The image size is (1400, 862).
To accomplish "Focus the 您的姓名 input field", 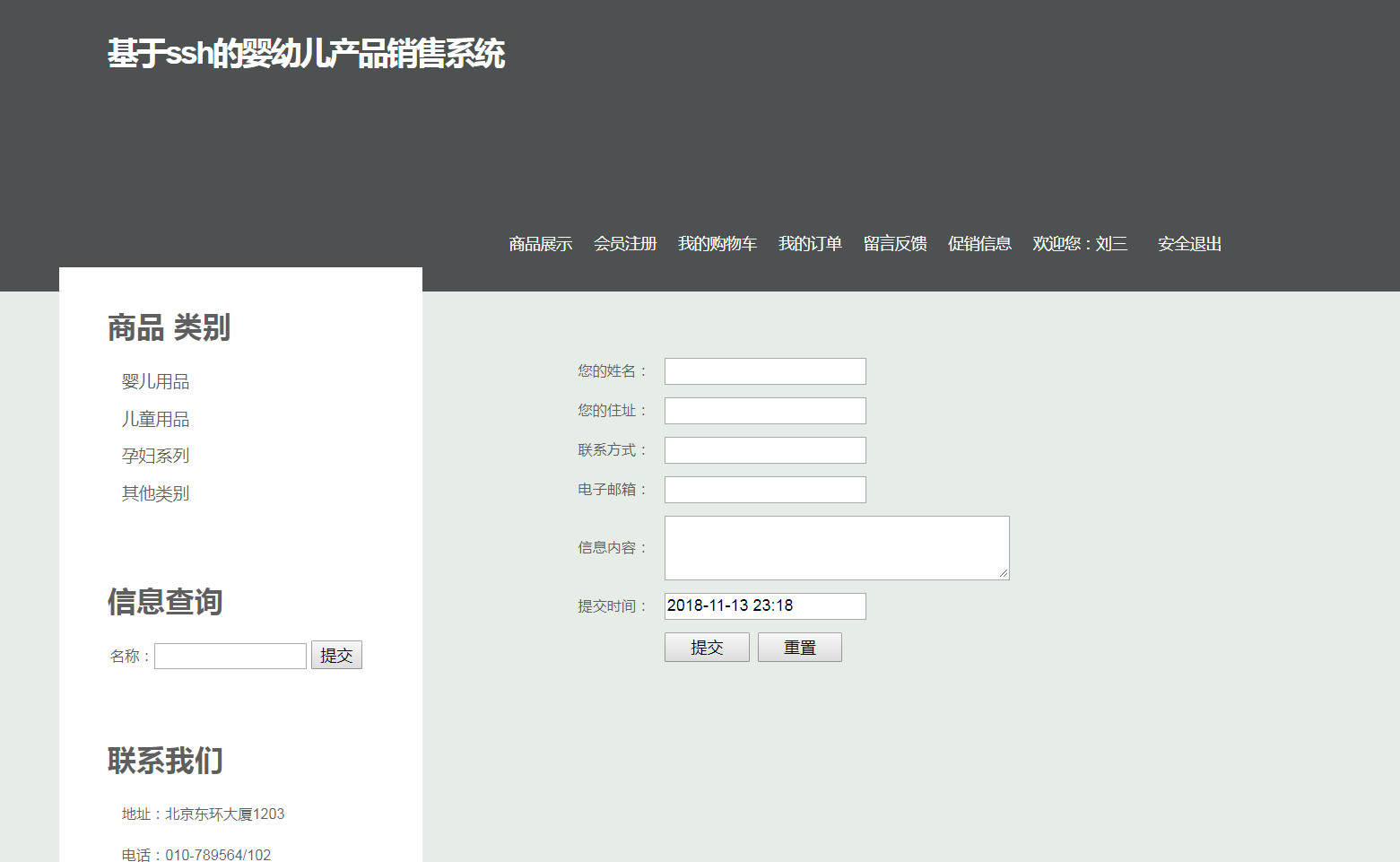I will pyautogui.click(x=765, y=371).
